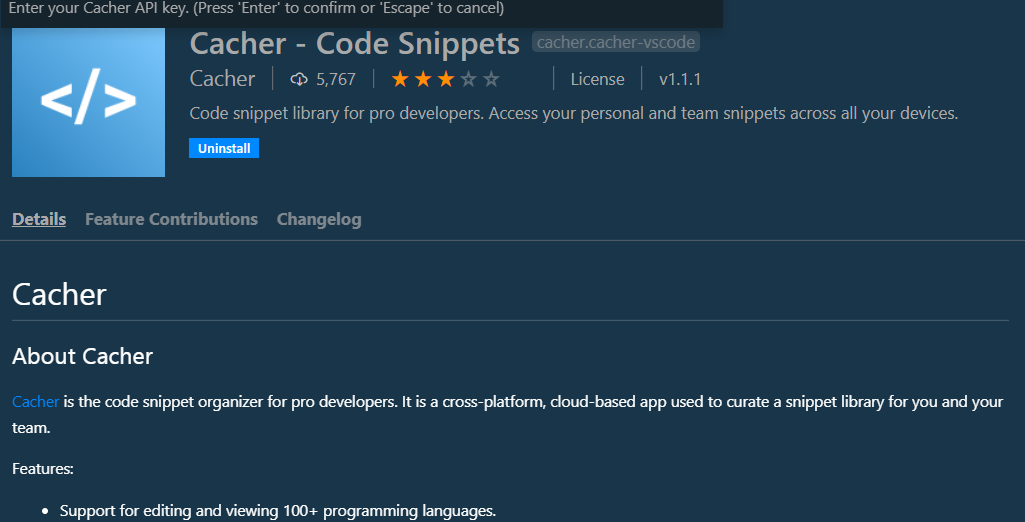Click the Cacher extension logo icon

(88, 101)
